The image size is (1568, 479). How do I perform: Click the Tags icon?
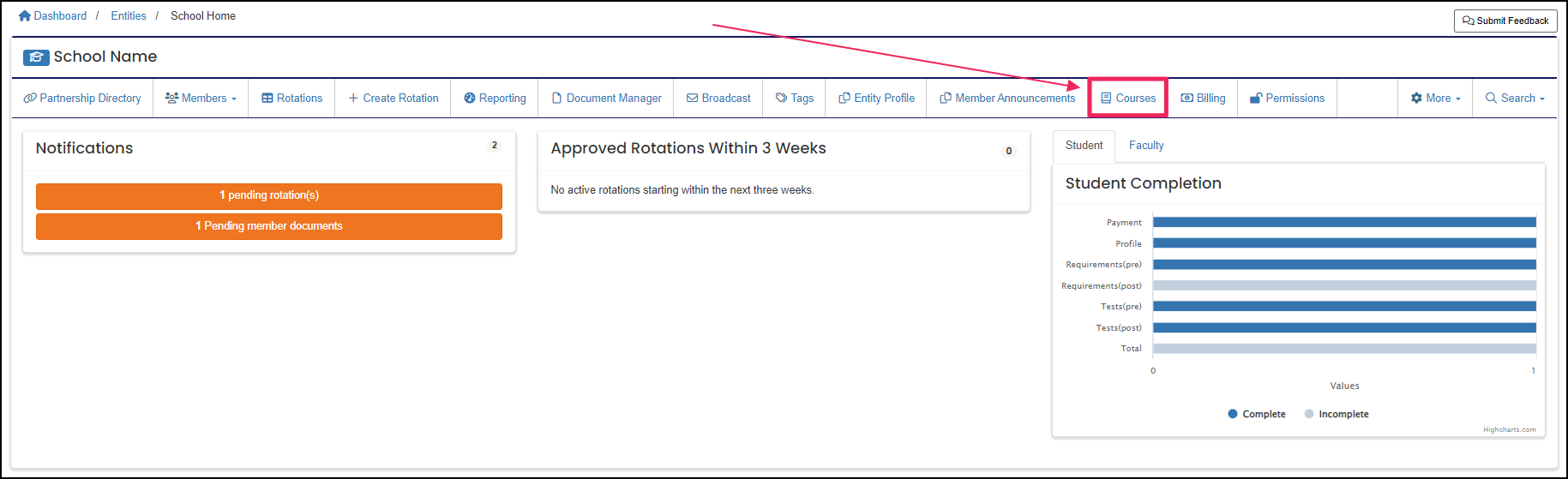coord(781,98)
